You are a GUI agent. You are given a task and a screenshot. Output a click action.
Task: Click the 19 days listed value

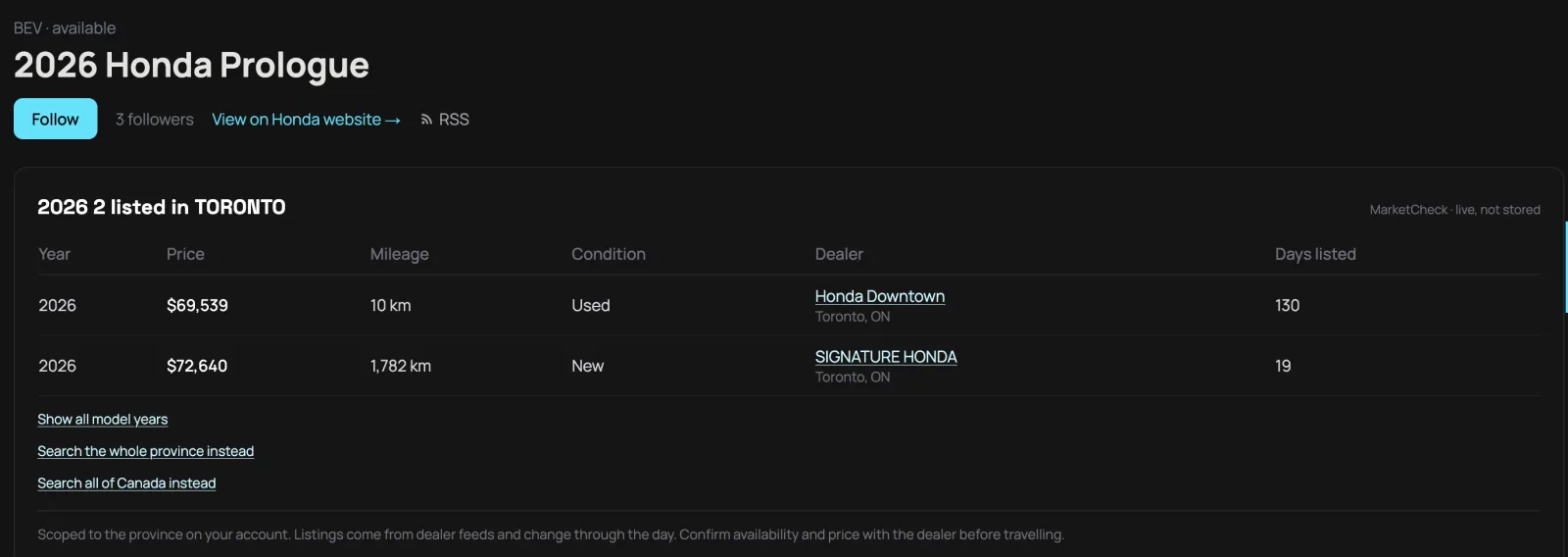tap(1283, 366)
